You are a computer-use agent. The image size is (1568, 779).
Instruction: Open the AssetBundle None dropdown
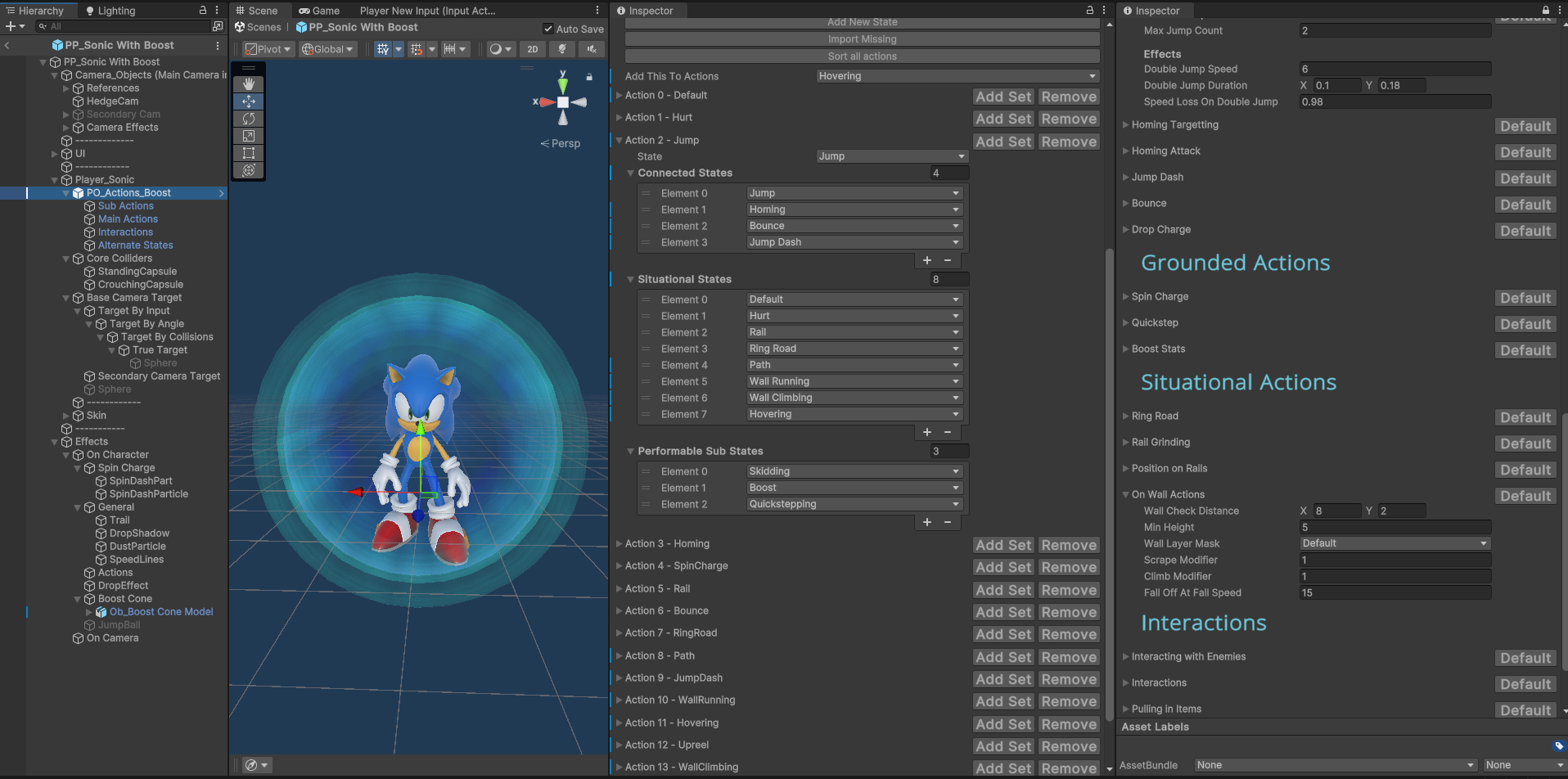click(x=1336, y=765)
